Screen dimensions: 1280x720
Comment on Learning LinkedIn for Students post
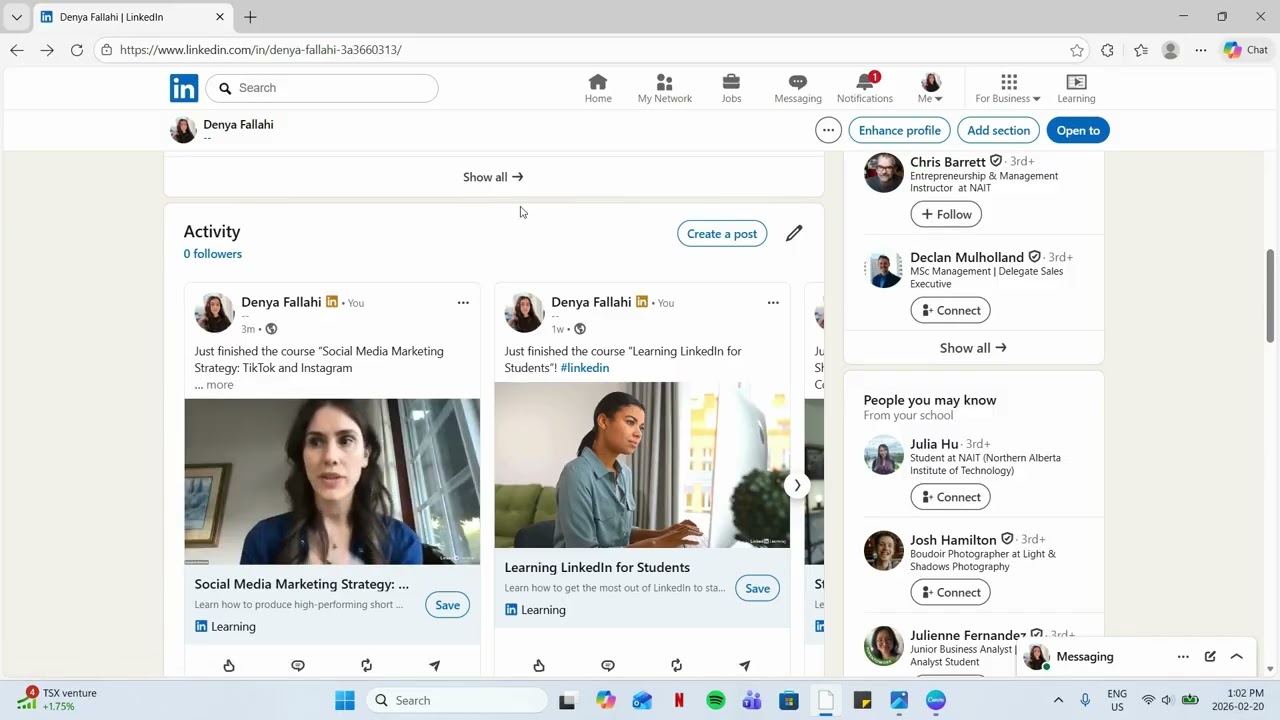pyautogui.click(x=608, y=665)
